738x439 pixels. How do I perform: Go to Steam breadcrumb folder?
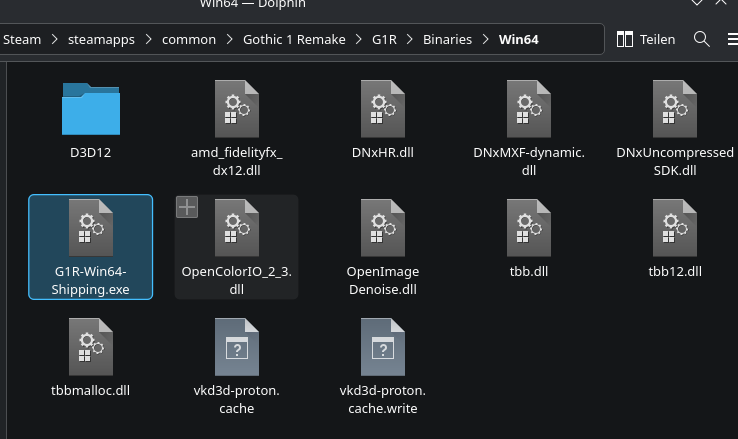(22, 40)
